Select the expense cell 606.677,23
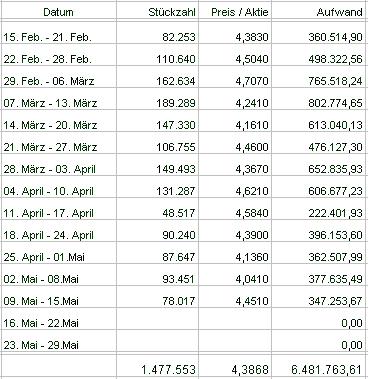The height and width of the screenshot is (379, 368). point(318,187)
